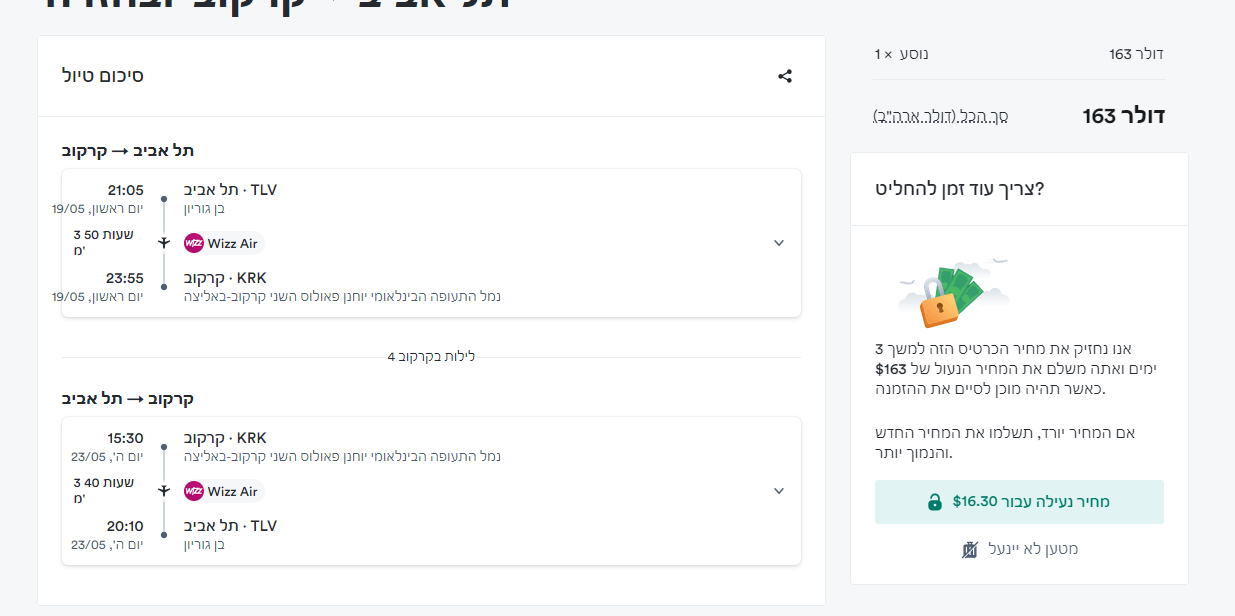The height and width of the screenshot is (616, 1235).
Task: Expand the Krakow to Tel Aviv flight details
Action: pyautogui.click(x=779, y=491)
